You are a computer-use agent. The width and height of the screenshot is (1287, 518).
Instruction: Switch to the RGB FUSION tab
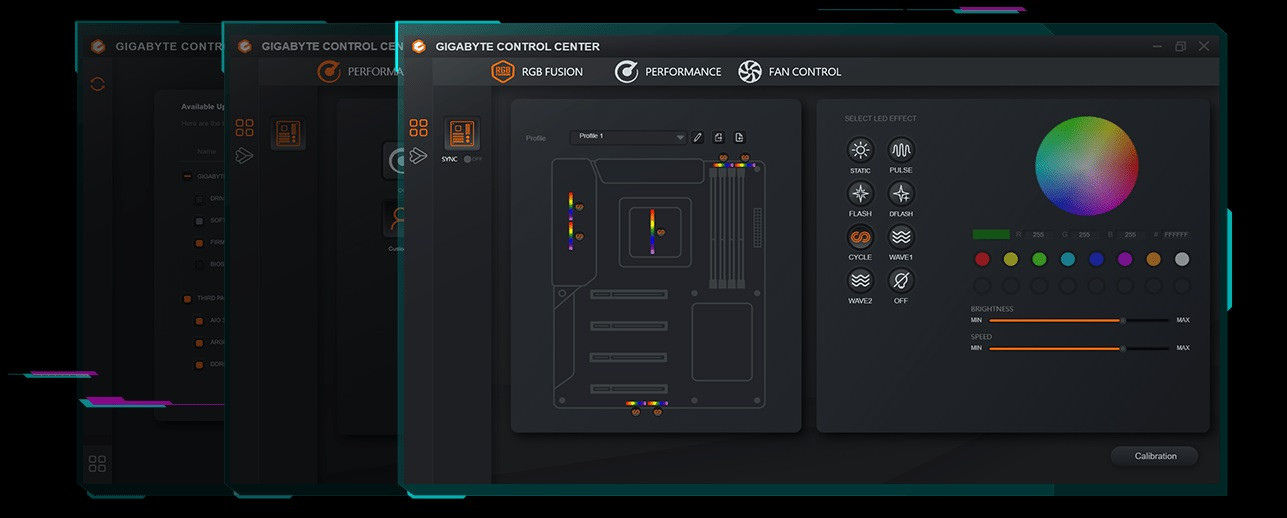[x=537, y=72]
